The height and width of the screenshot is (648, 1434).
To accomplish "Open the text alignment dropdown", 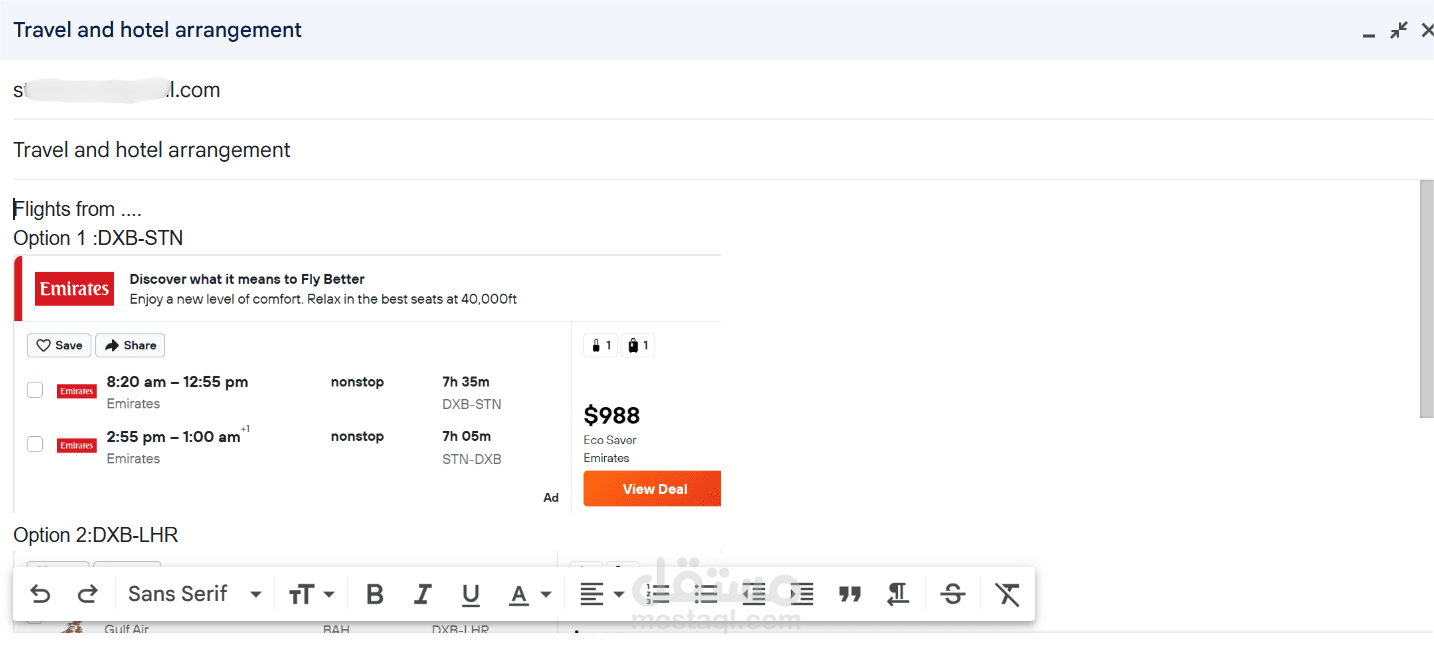I will point(602,595).
